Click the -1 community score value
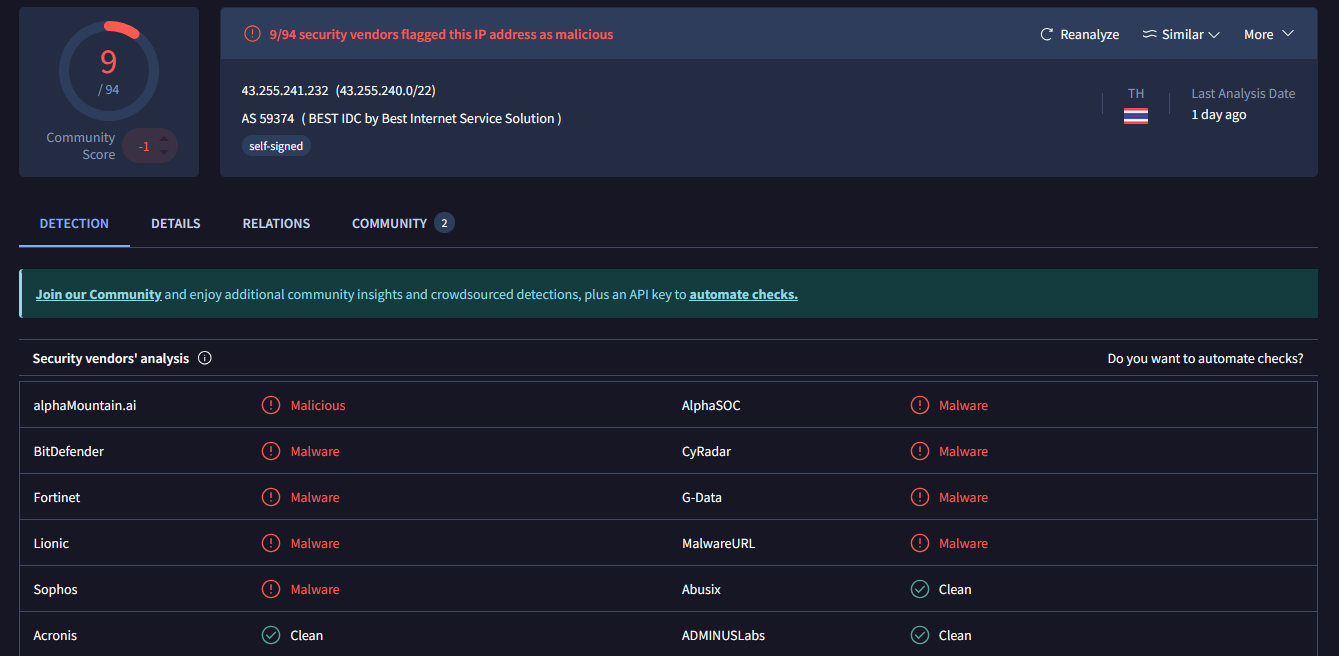This screenshot has width=1339, height=656. (144, 147)
